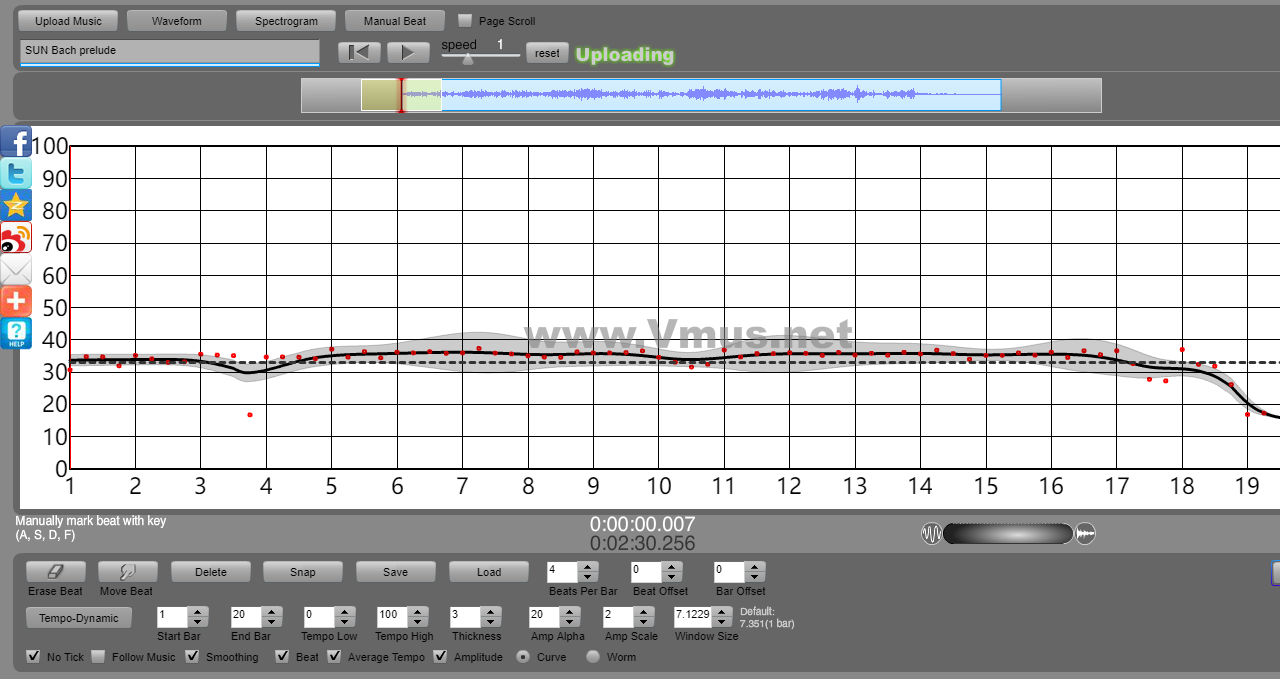Open the Waveform view
1280x679 pixels.
[177, 21]
